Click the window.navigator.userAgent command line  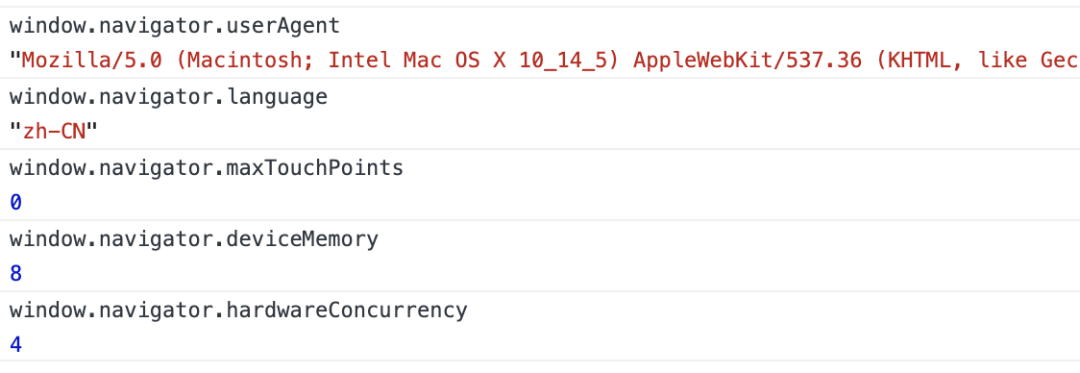point(175,26)
